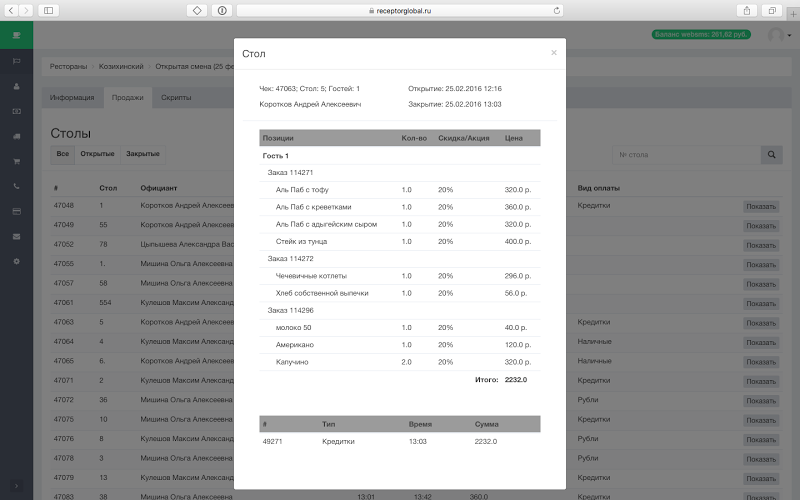Click the Вид оплаты column header

(x=598, y=188)
